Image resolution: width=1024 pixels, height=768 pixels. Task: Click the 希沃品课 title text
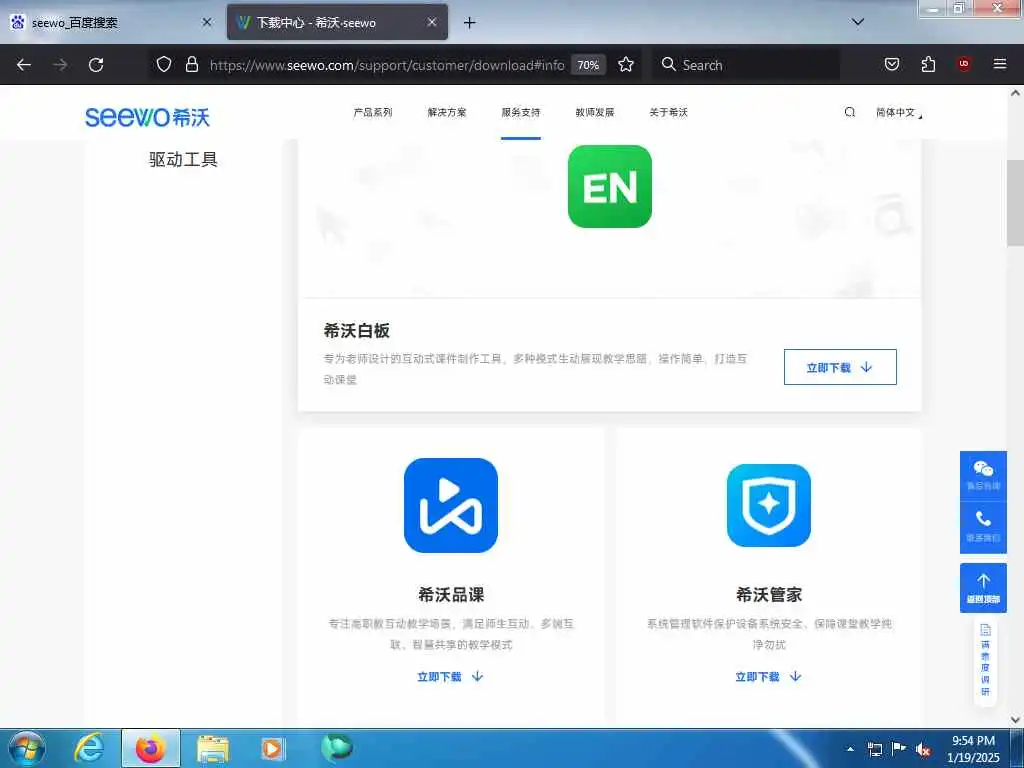451,594
